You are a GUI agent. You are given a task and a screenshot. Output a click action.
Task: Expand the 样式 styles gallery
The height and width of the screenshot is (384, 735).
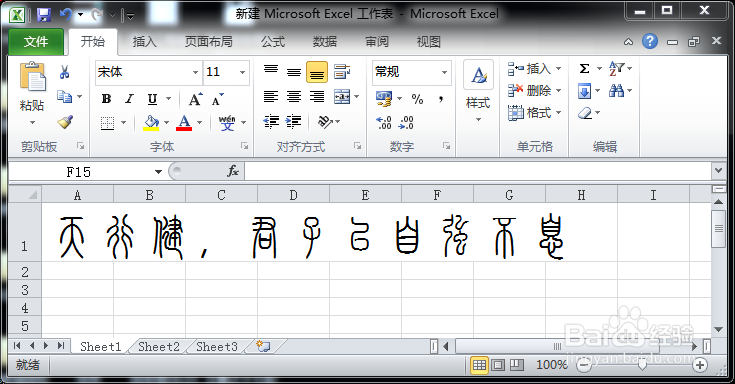(x=478, y=120)
